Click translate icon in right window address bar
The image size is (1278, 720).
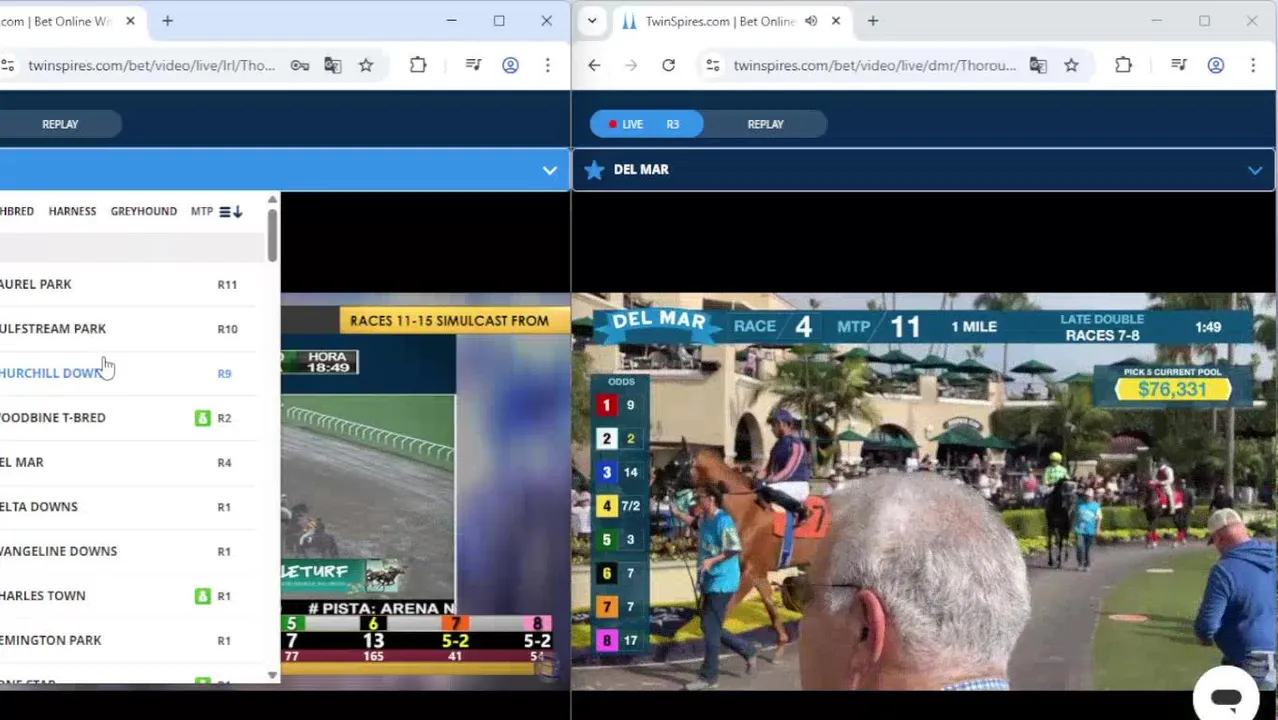[x=1038, y=65]
